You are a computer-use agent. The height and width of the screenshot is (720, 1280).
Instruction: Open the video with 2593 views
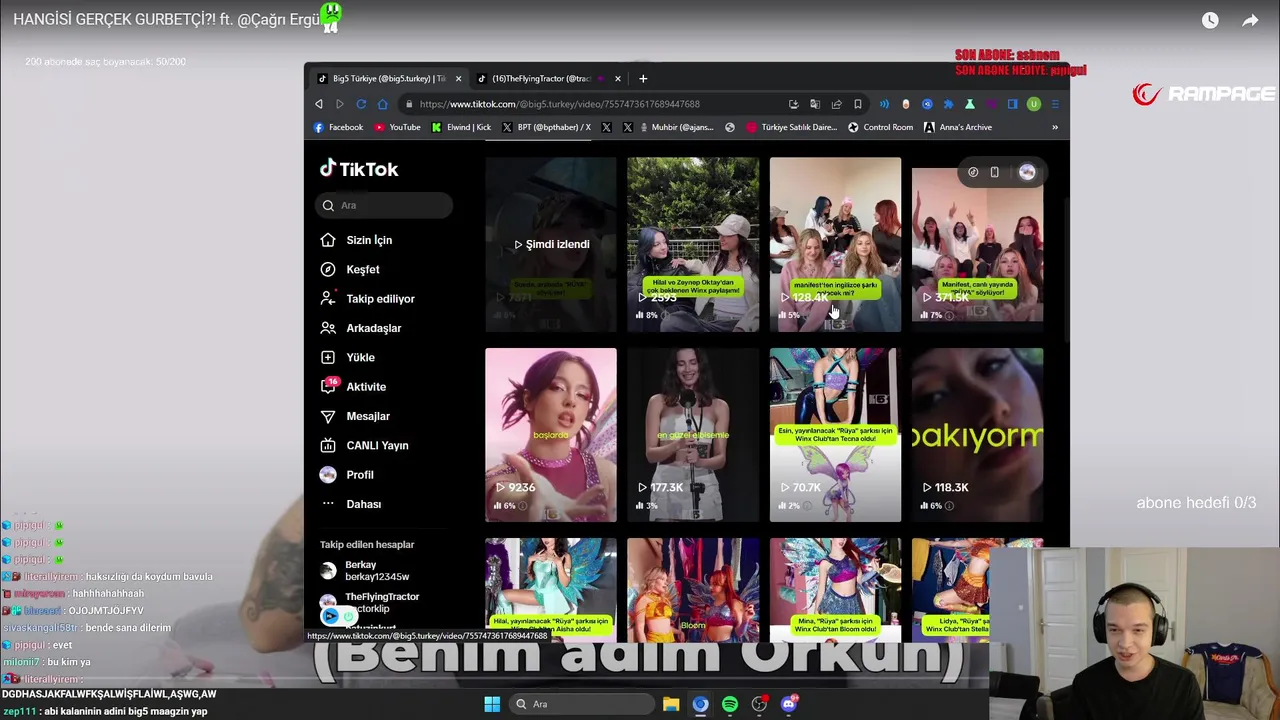click(x=693, y=244)
